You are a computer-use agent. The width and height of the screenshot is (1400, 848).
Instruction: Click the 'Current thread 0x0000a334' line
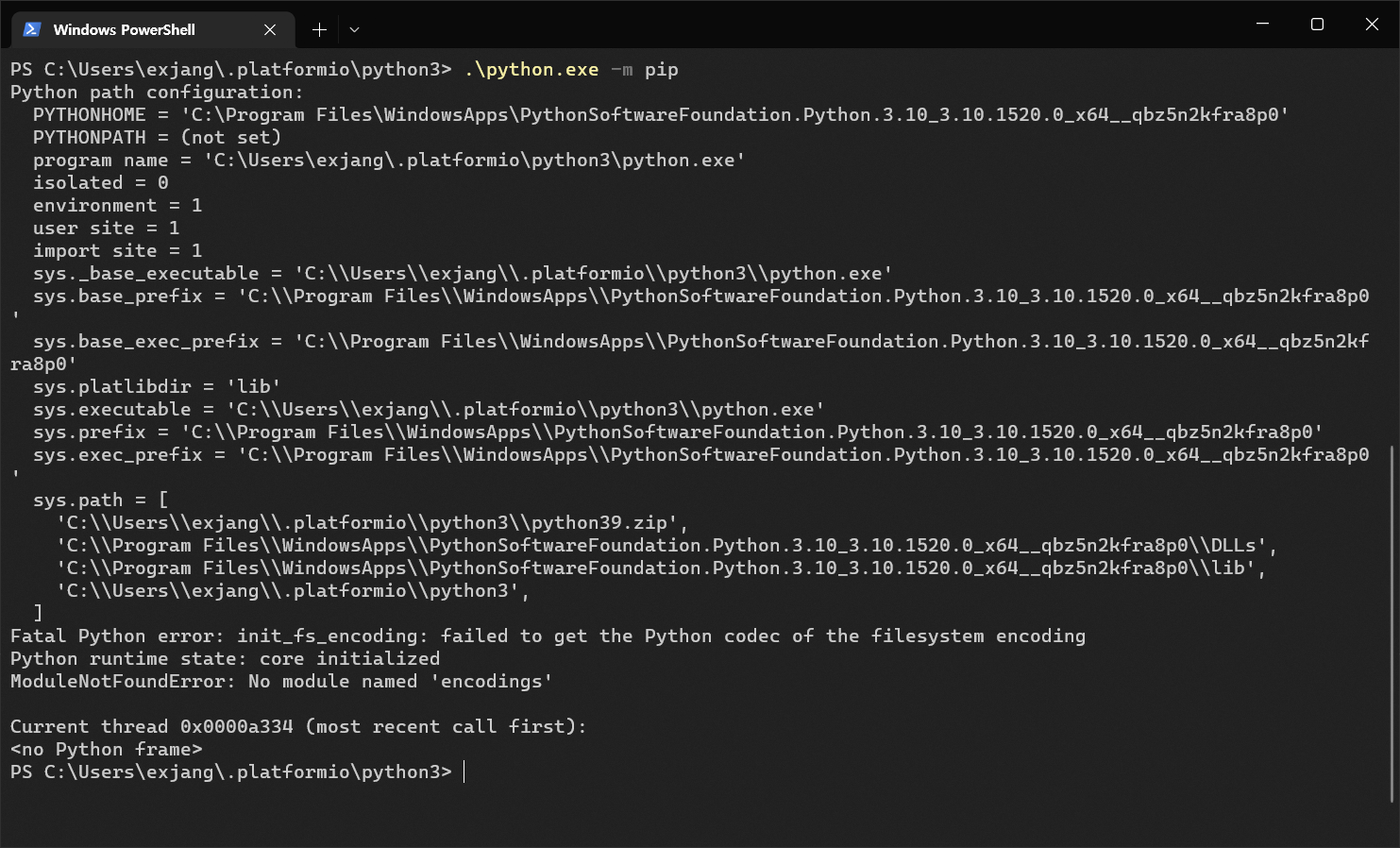pyautogui.click(x=298, y=726)
